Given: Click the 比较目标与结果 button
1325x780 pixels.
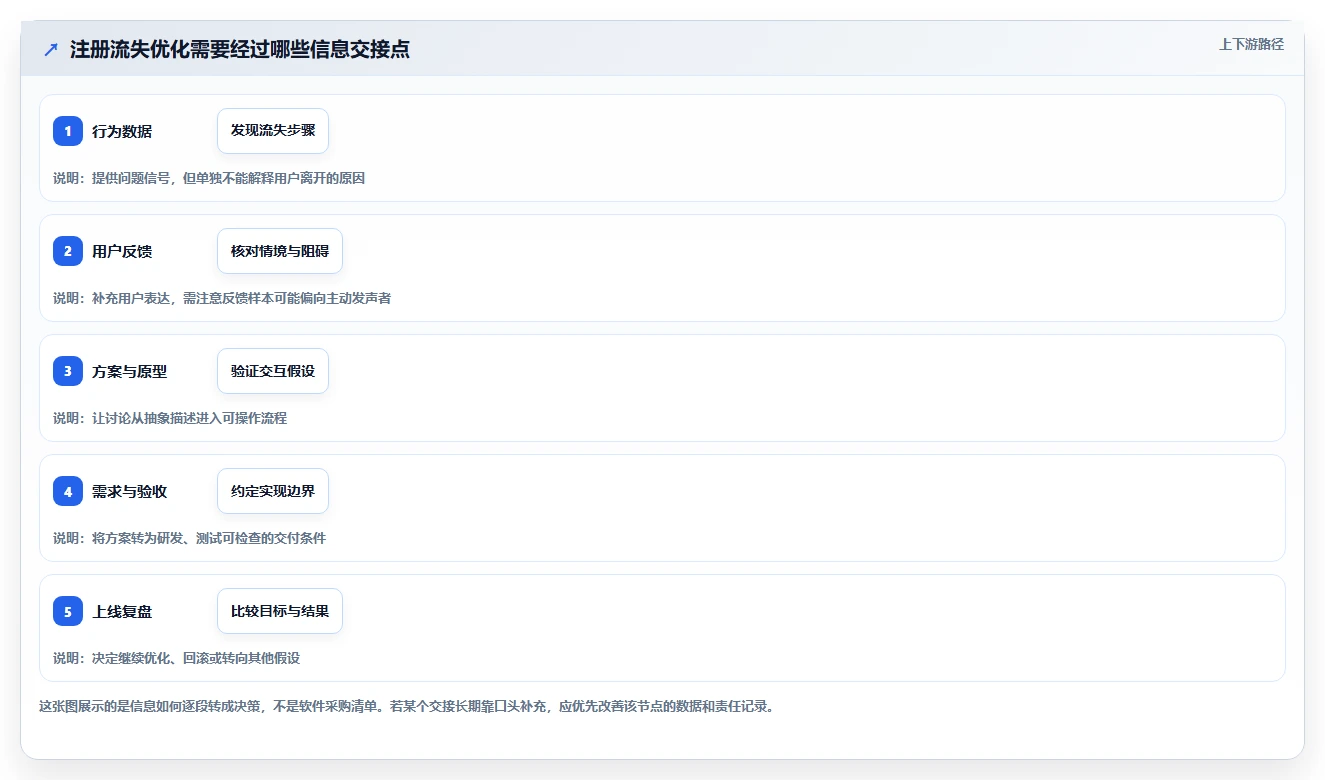Looking at the screenshot, I should [280, 611].
